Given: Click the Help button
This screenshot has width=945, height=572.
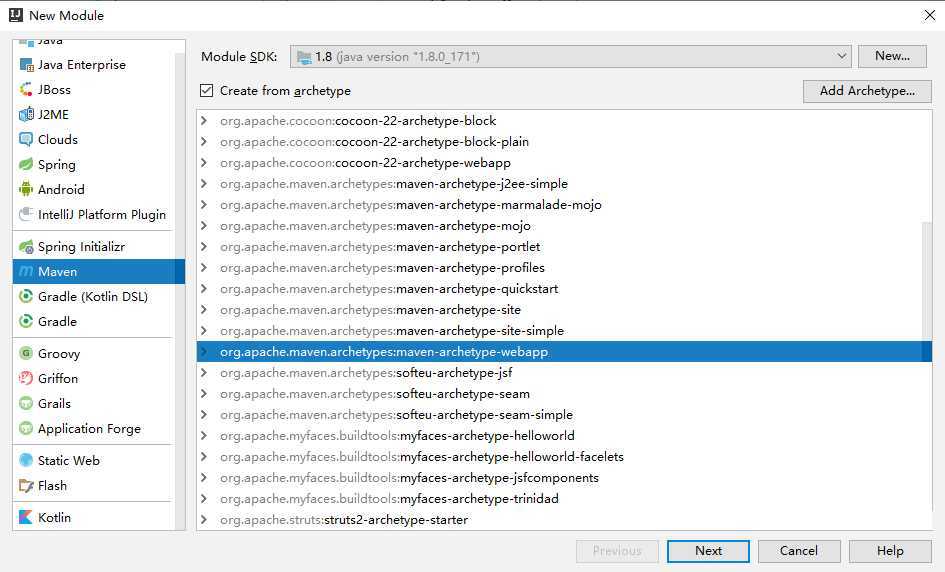Looking at the screenshot, I should 890,551.
